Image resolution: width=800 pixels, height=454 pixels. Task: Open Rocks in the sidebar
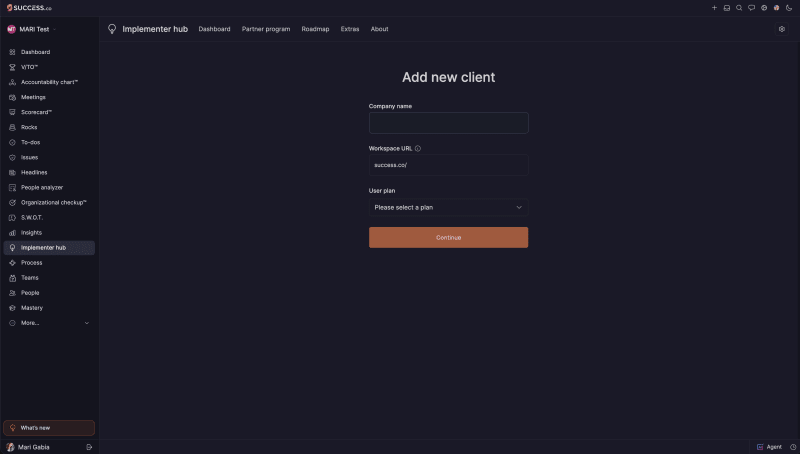click(x=49, y=127)
